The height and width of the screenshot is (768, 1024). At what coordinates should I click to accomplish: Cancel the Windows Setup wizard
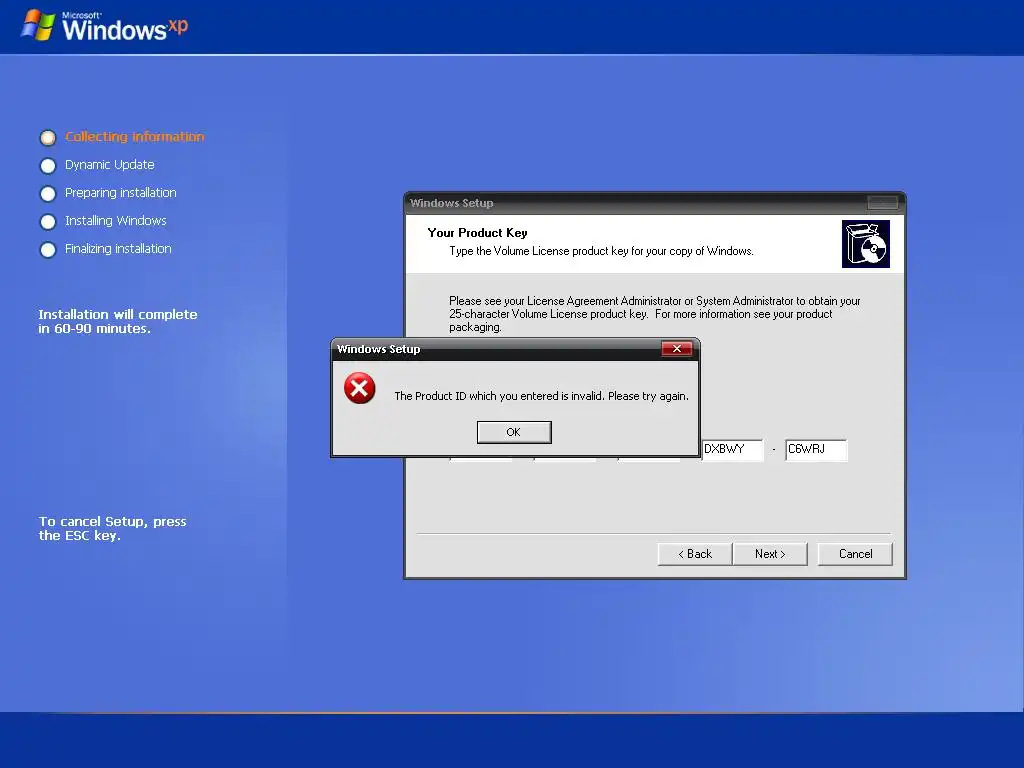(855, 554)
